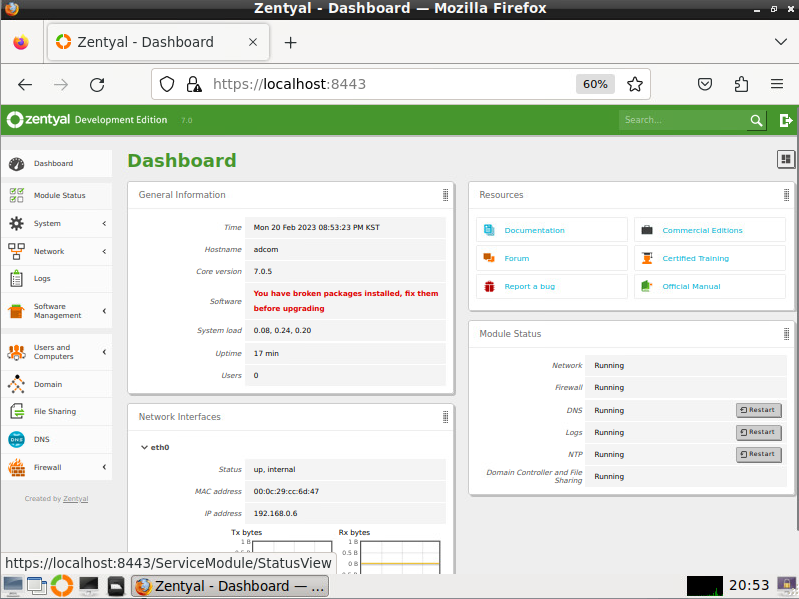Click the blue DNS icon
The width and height of the screenshot is (799, 599).
point(16,439)
